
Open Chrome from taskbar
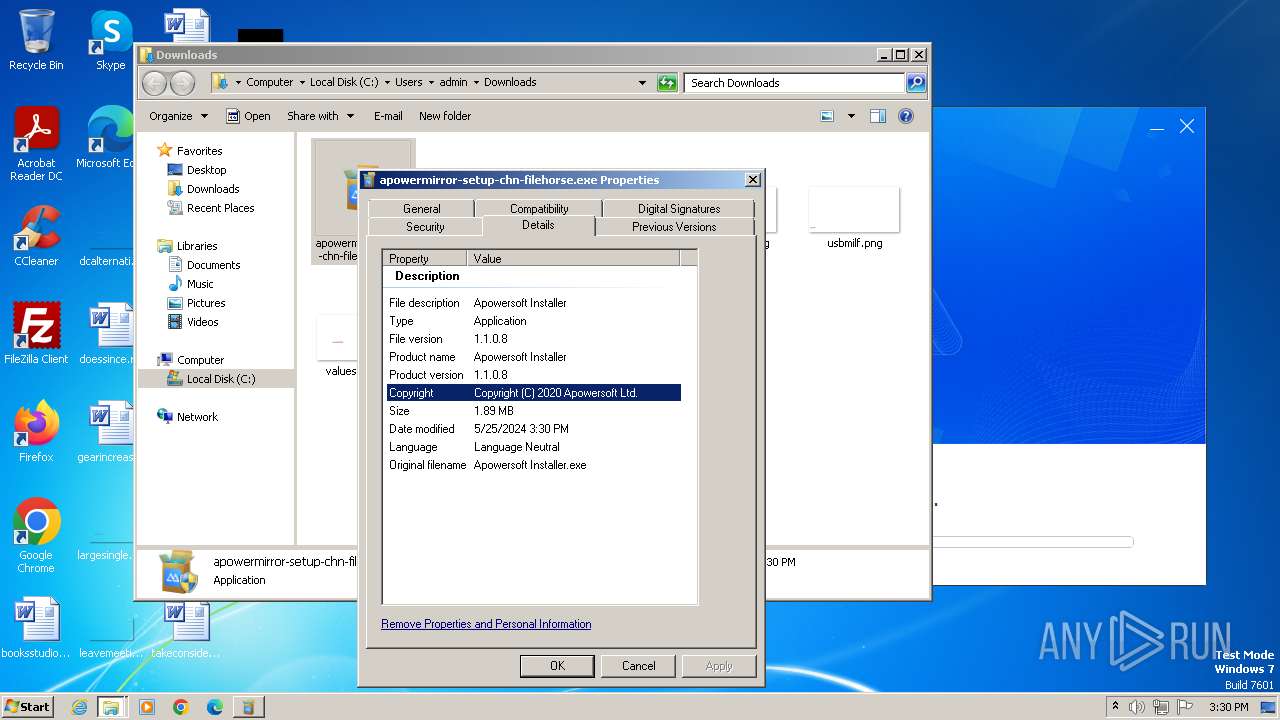tap(181, 707)
